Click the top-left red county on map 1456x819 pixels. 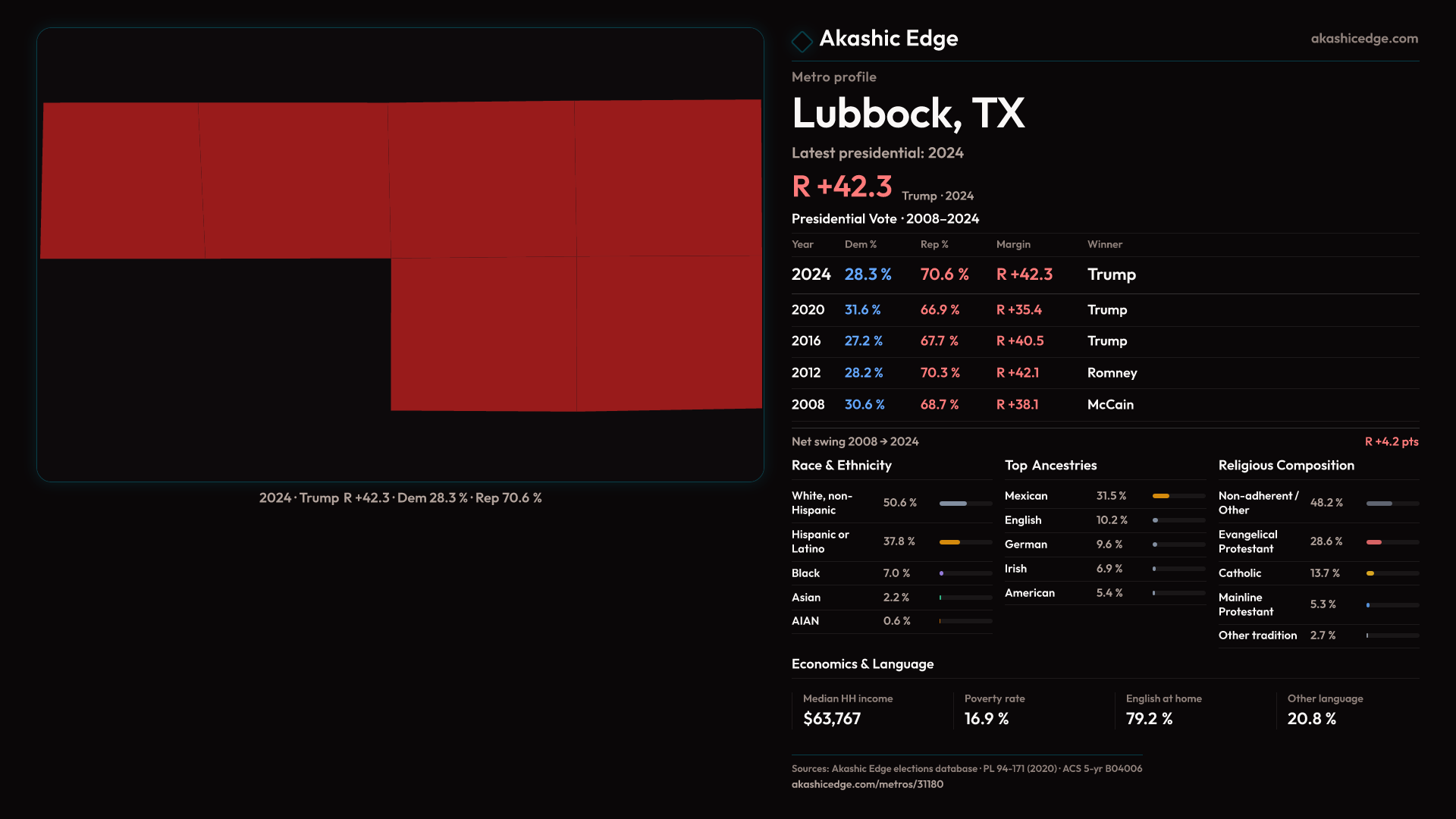tap(121, 180)
